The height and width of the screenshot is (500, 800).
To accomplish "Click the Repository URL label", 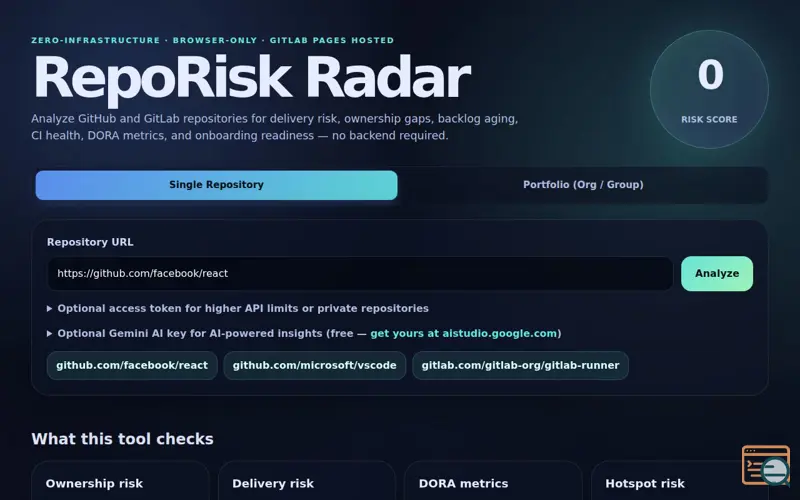I will click(90, 242).
